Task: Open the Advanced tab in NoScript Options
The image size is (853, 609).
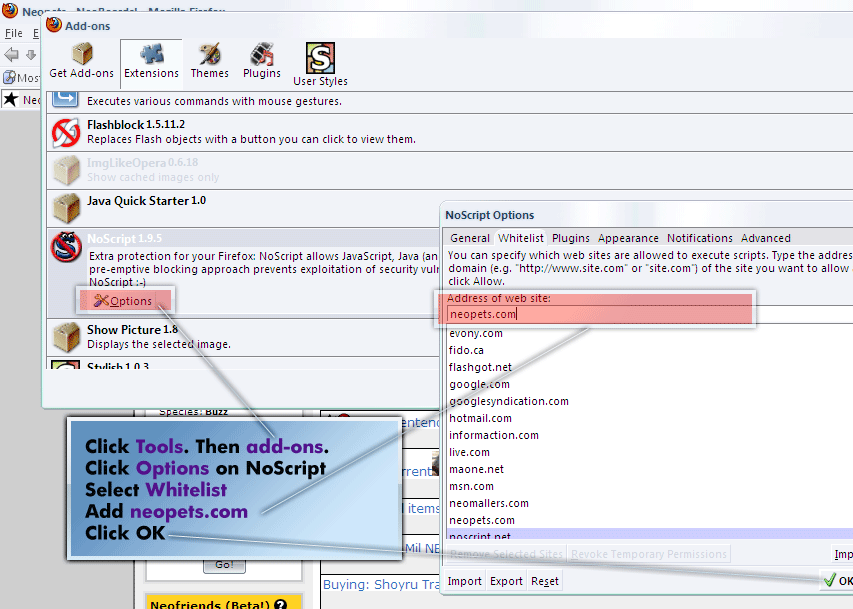Action: pos(765,238)
